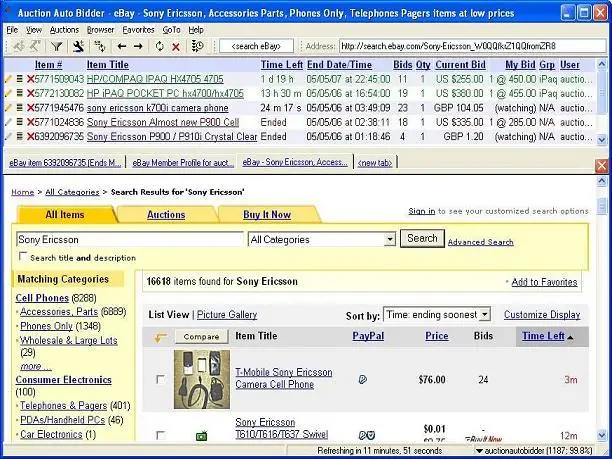Tick 'Search title and description' checkbox
The image size is (612, 459).
23,256
